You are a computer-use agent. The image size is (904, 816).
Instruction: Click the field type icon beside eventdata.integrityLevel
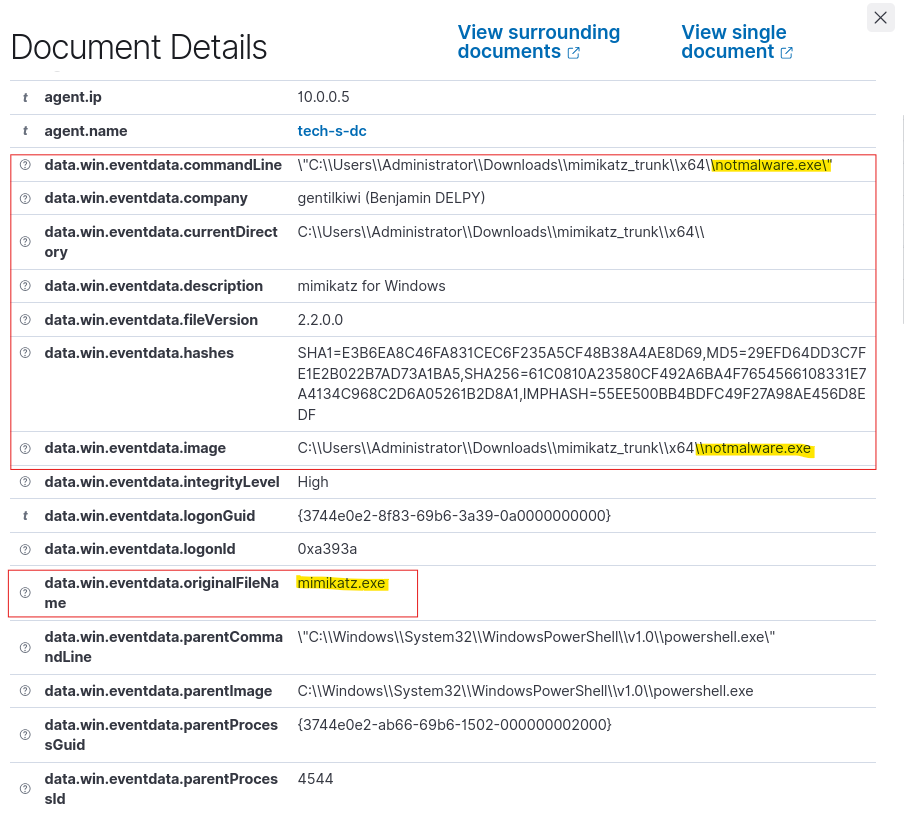click(x=25, y=482)
